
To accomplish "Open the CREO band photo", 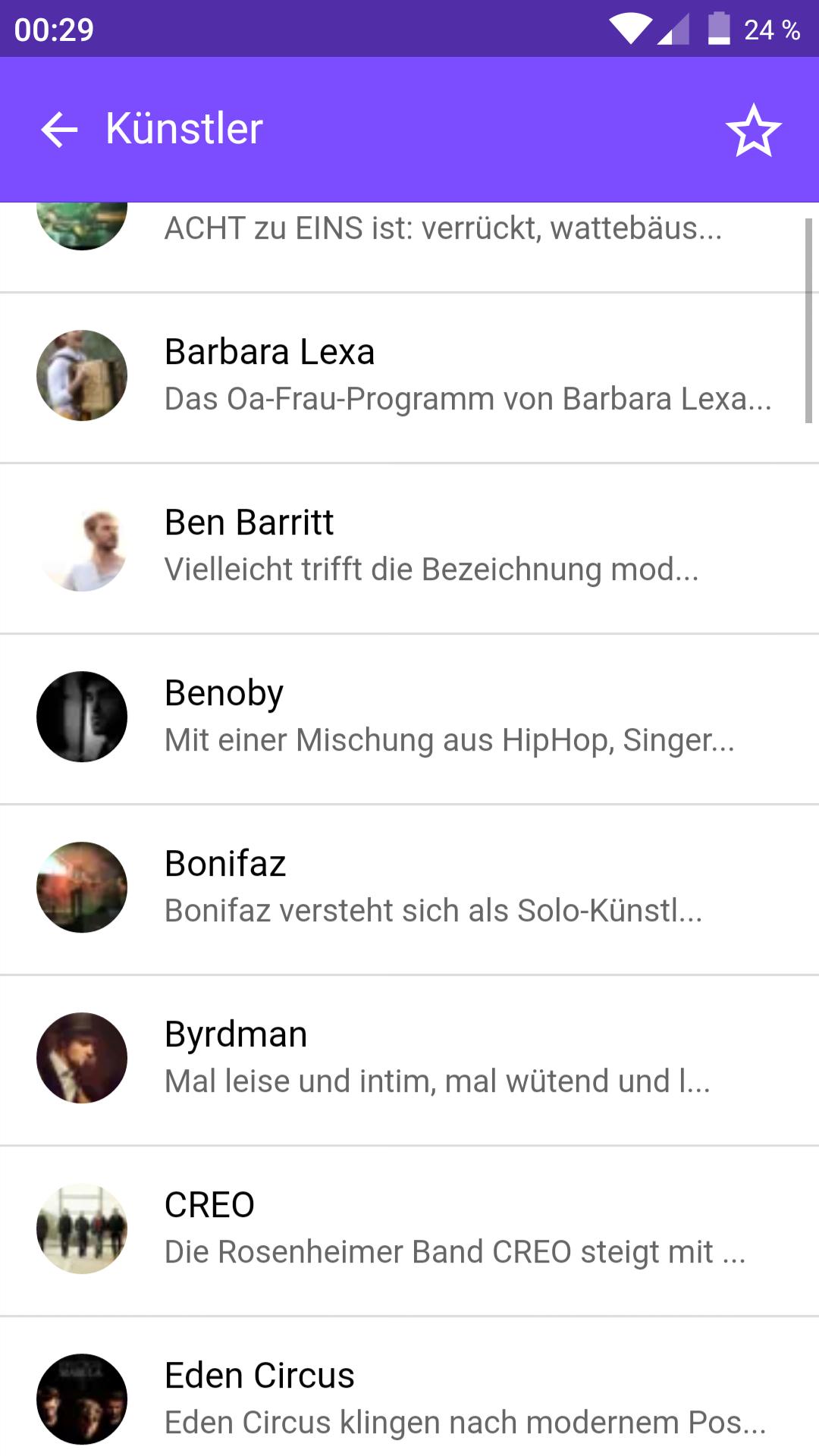I will [82, 1228].
